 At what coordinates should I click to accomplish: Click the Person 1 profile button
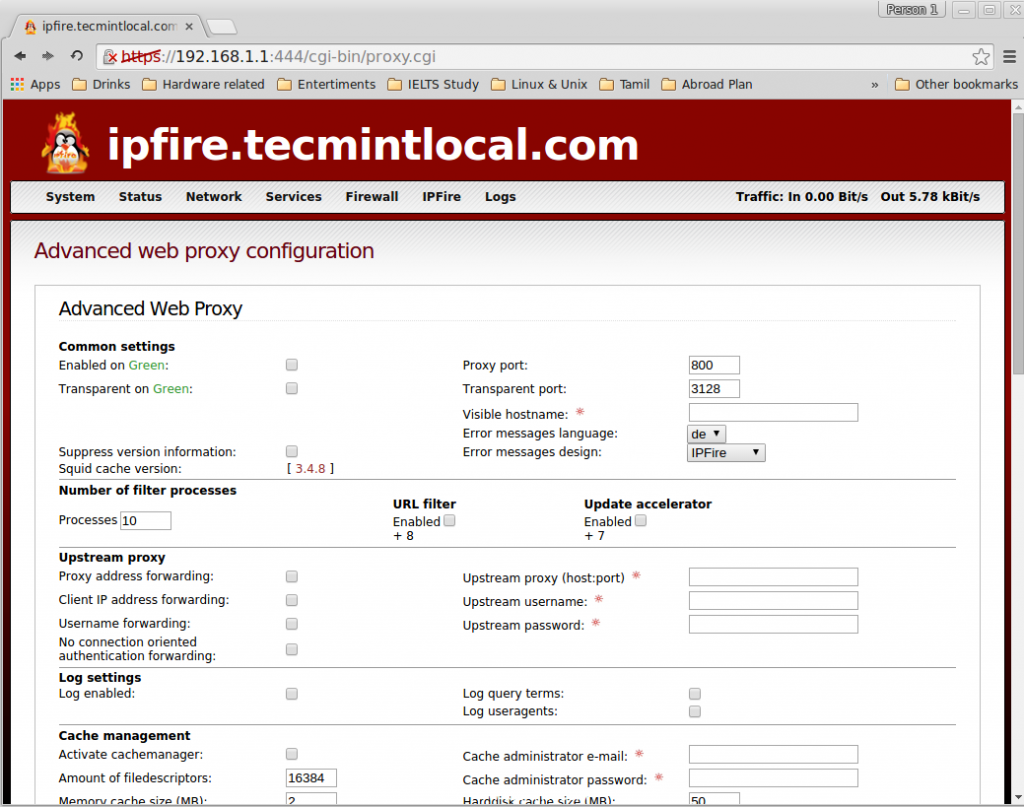click(911, 9)
